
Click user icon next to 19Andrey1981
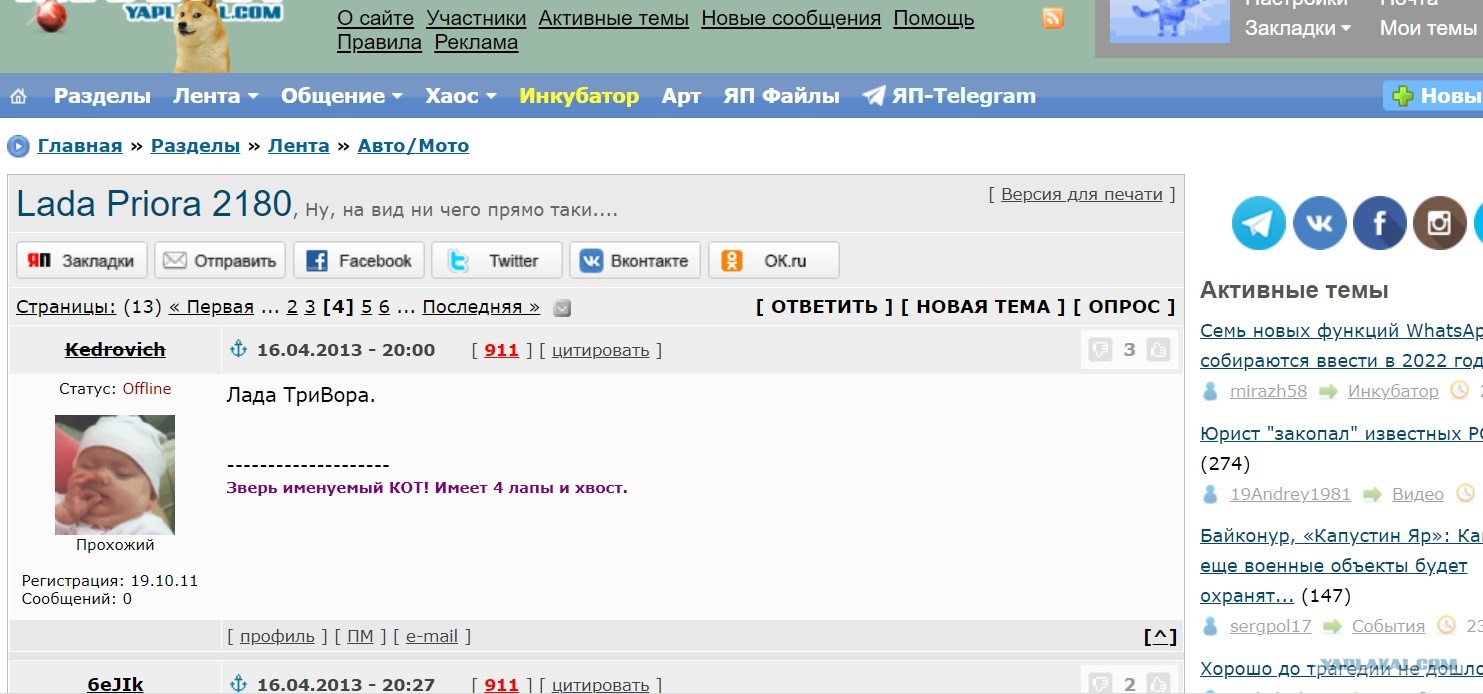[x=1210, y=494]
